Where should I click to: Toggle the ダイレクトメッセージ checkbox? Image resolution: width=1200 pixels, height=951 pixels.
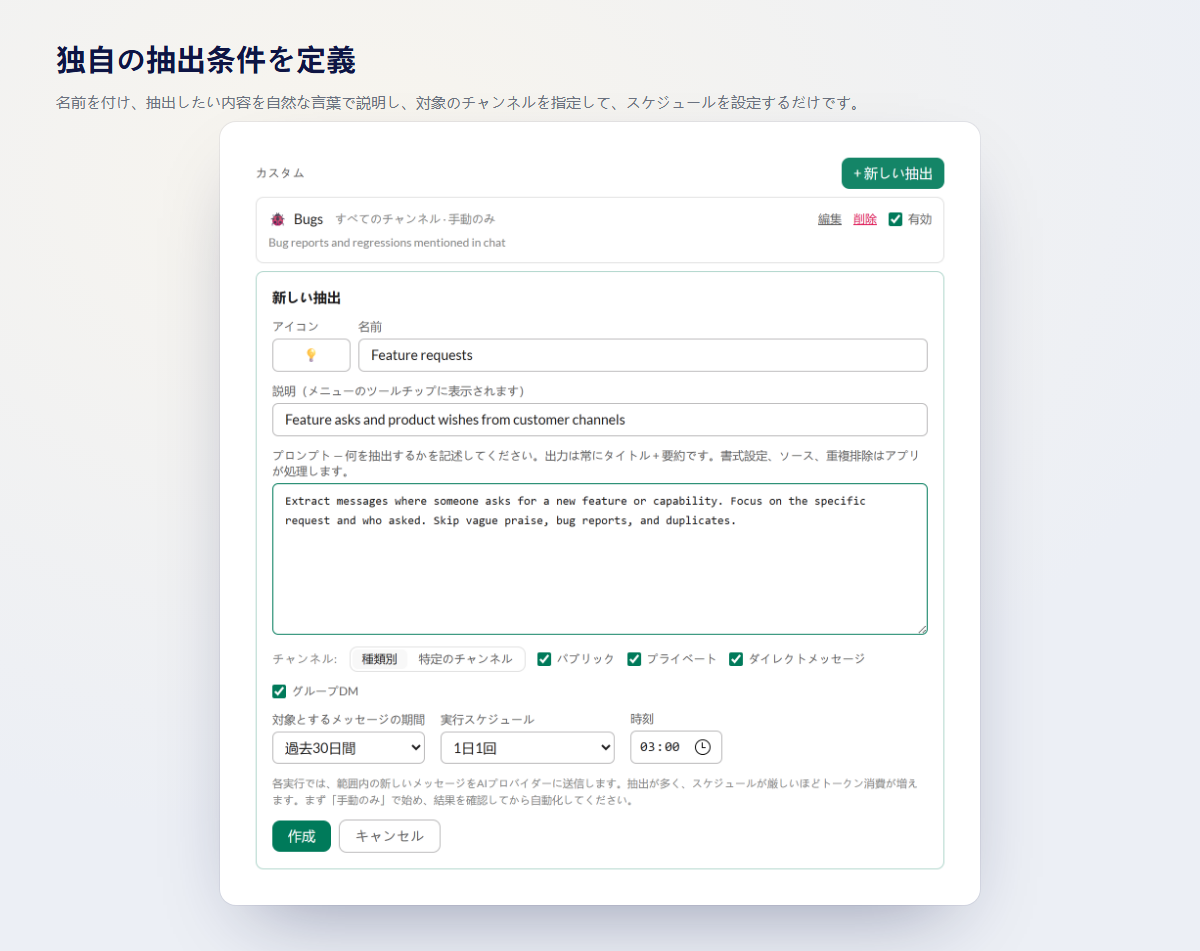coord(736,659)
